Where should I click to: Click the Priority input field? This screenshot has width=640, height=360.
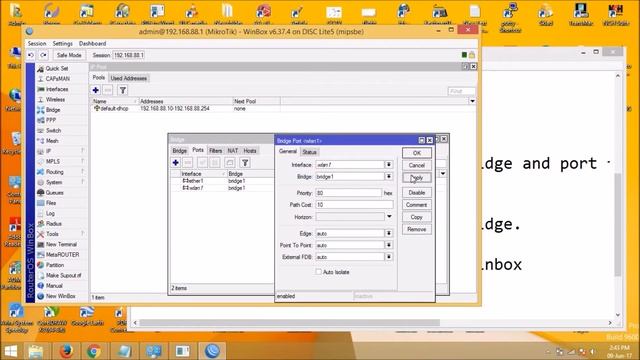349,193
